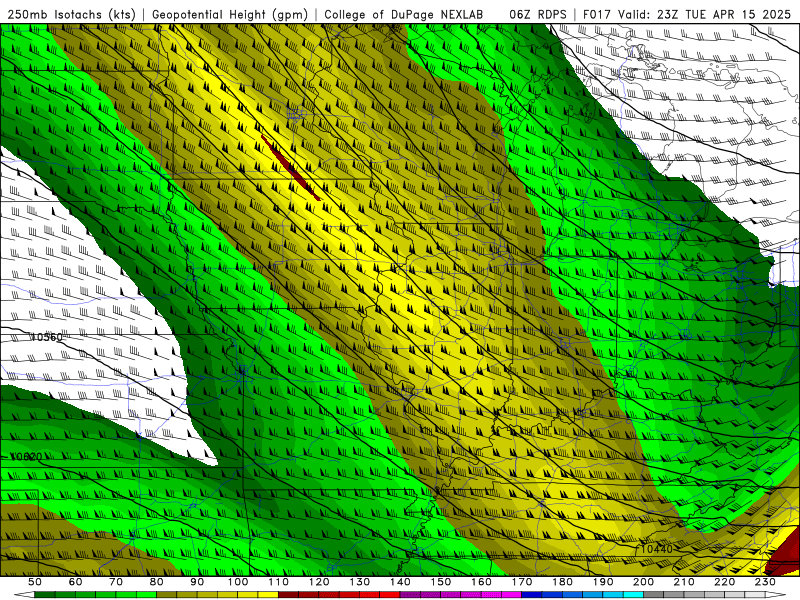800x600 pixels.
Task: Click the 10440 height contour label
Action: pyautogui.click(x=657, y=549)
